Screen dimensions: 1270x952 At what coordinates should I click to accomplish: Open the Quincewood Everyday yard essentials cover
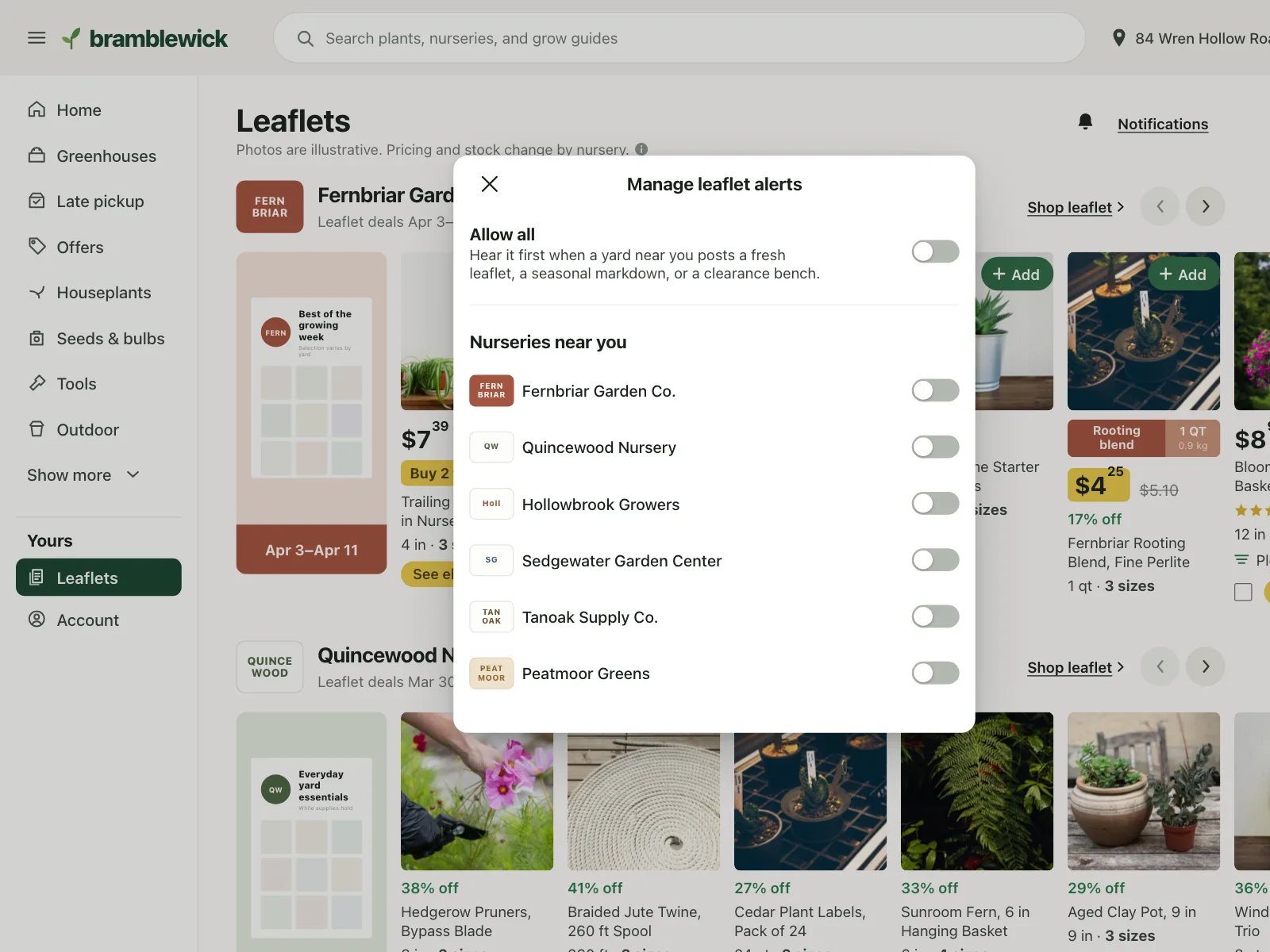pos(311,831)
